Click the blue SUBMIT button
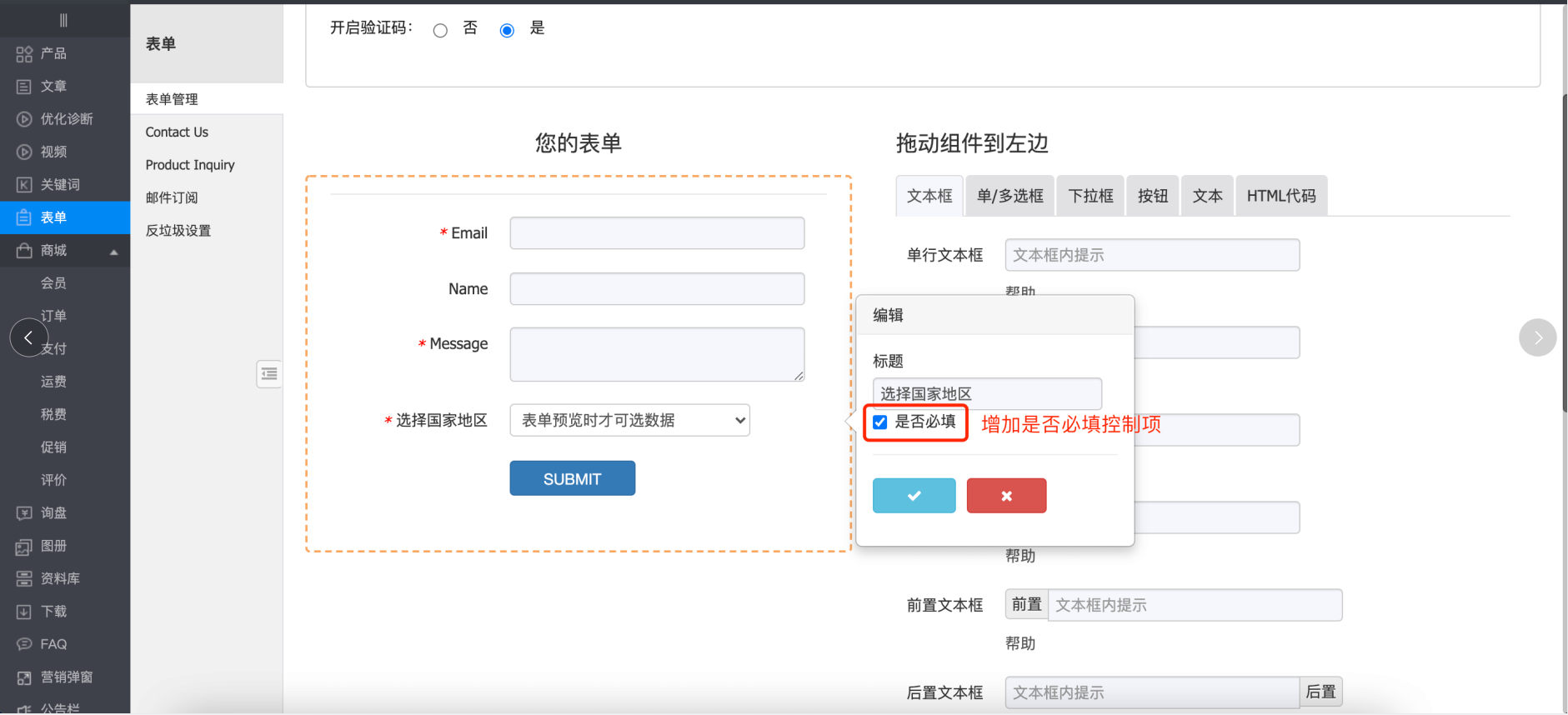 coord(572,478)
